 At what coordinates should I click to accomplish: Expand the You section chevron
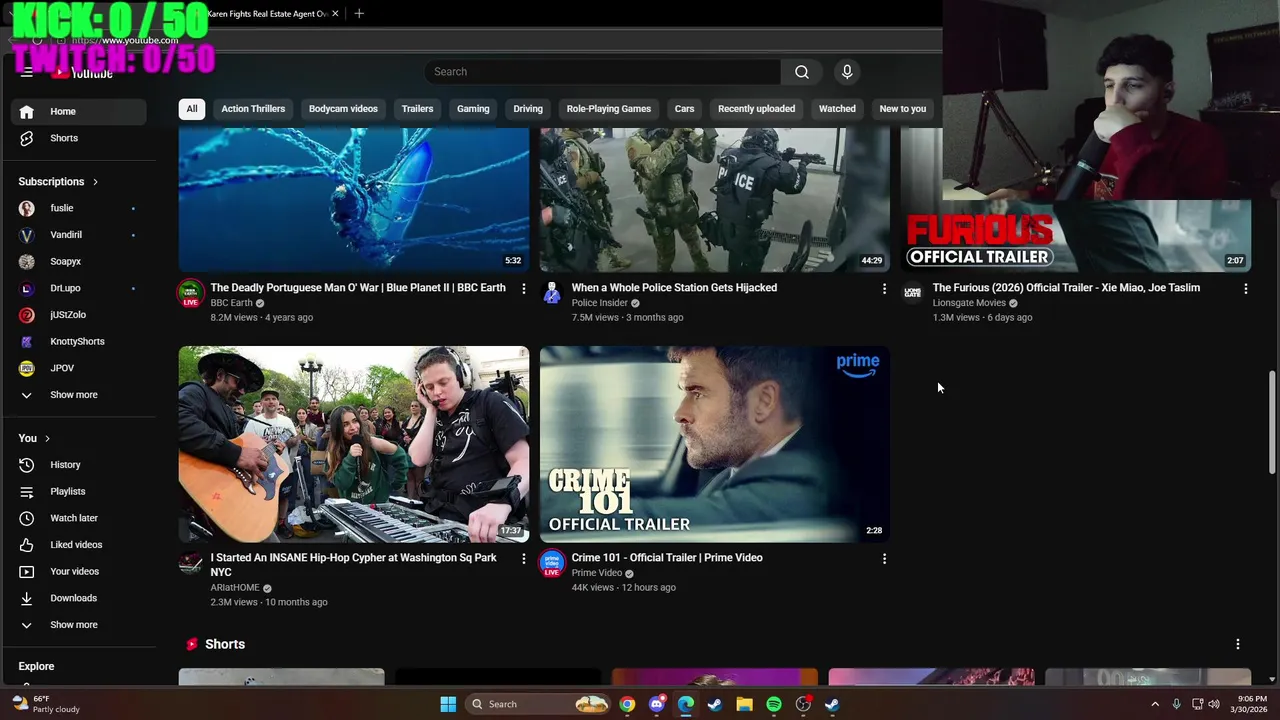47,439
